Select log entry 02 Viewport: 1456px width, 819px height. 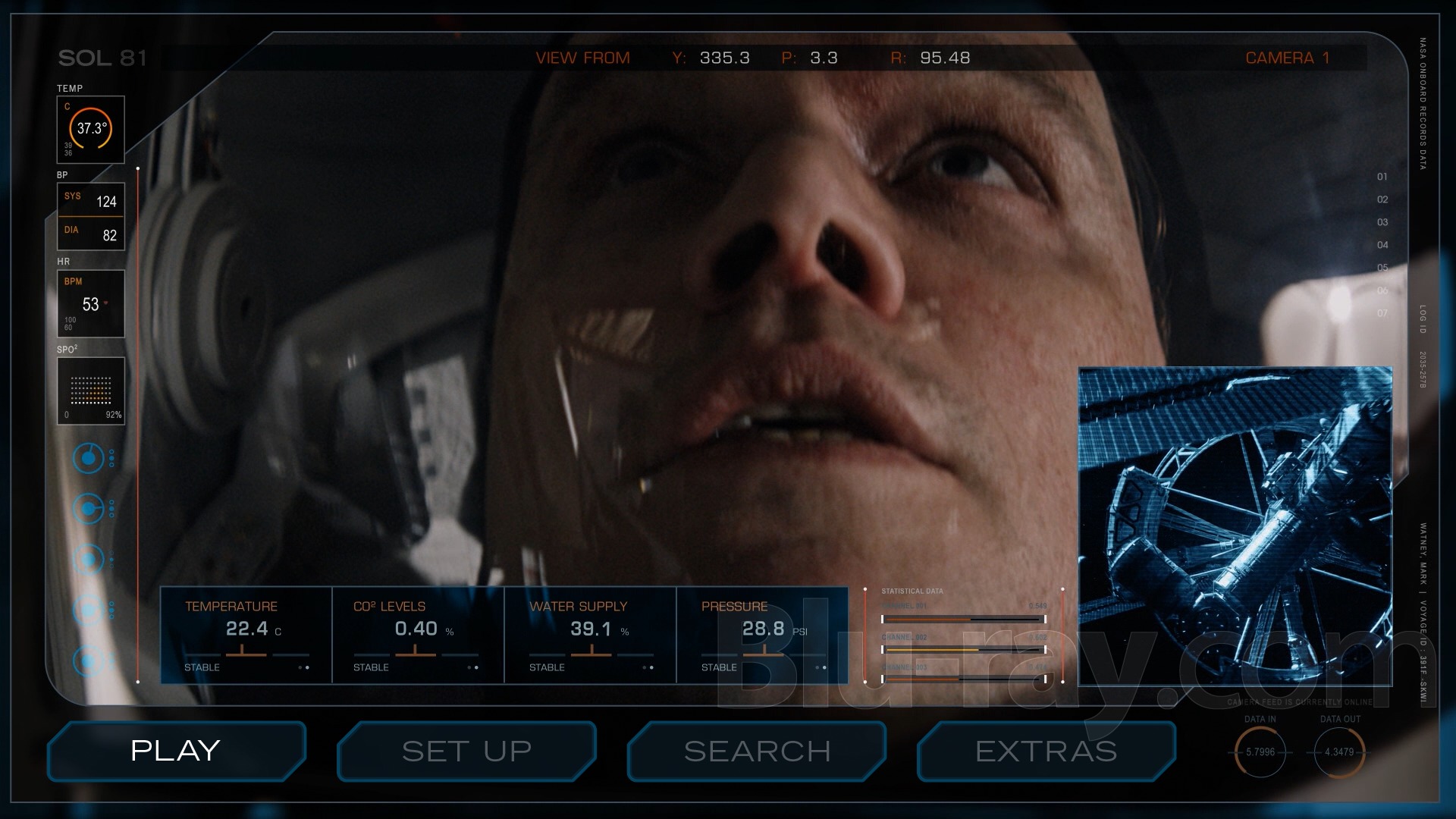pos(1382,199)
